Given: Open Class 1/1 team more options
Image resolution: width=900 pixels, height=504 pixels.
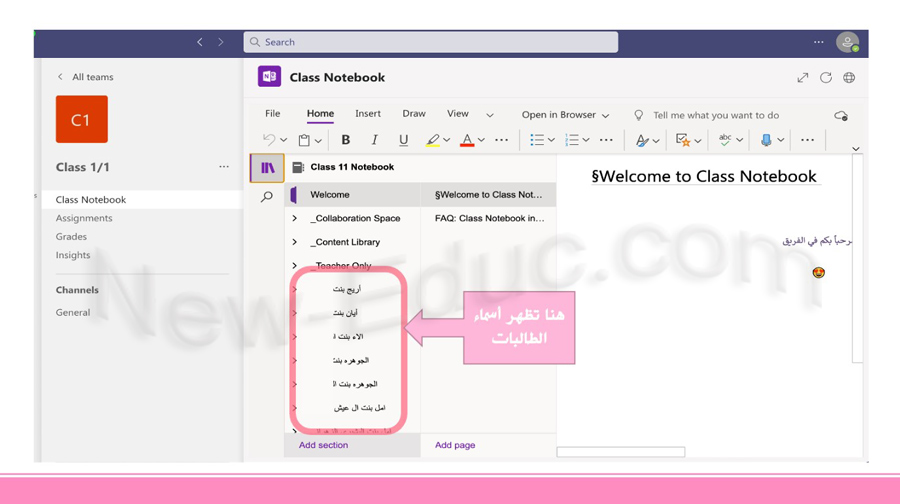Looking at the screenshot, I should (x=224, y=166).
